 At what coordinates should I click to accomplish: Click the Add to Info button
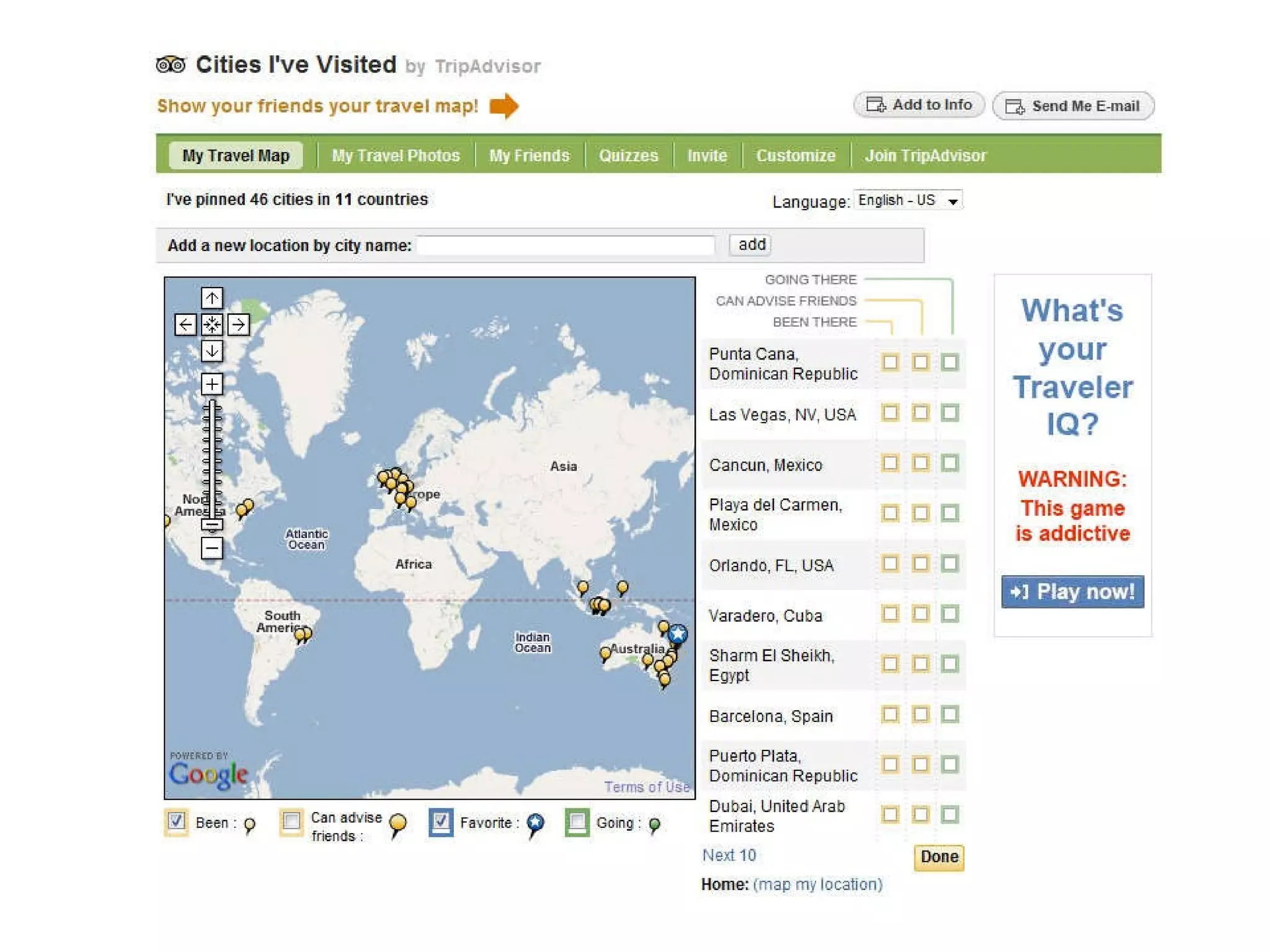(918, 105)
